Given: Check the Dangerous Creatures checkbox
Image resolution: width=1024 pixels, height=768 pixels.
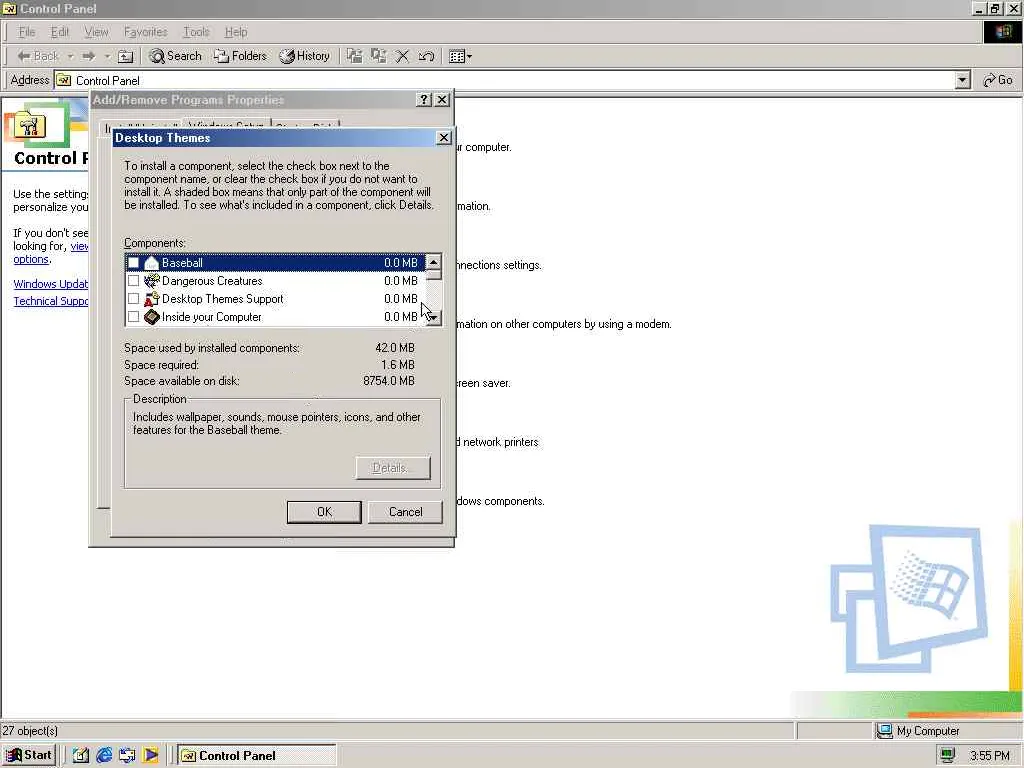Looking at the screenshot, I should [x=133, y=281].
